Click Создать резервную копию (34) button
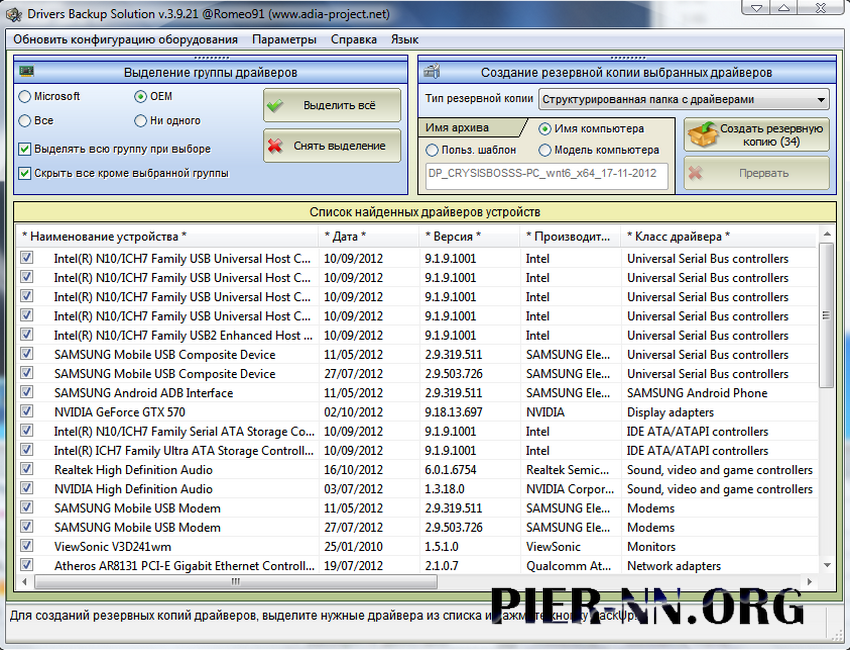This screenshot has height=650, width=850. click(757, 134)
